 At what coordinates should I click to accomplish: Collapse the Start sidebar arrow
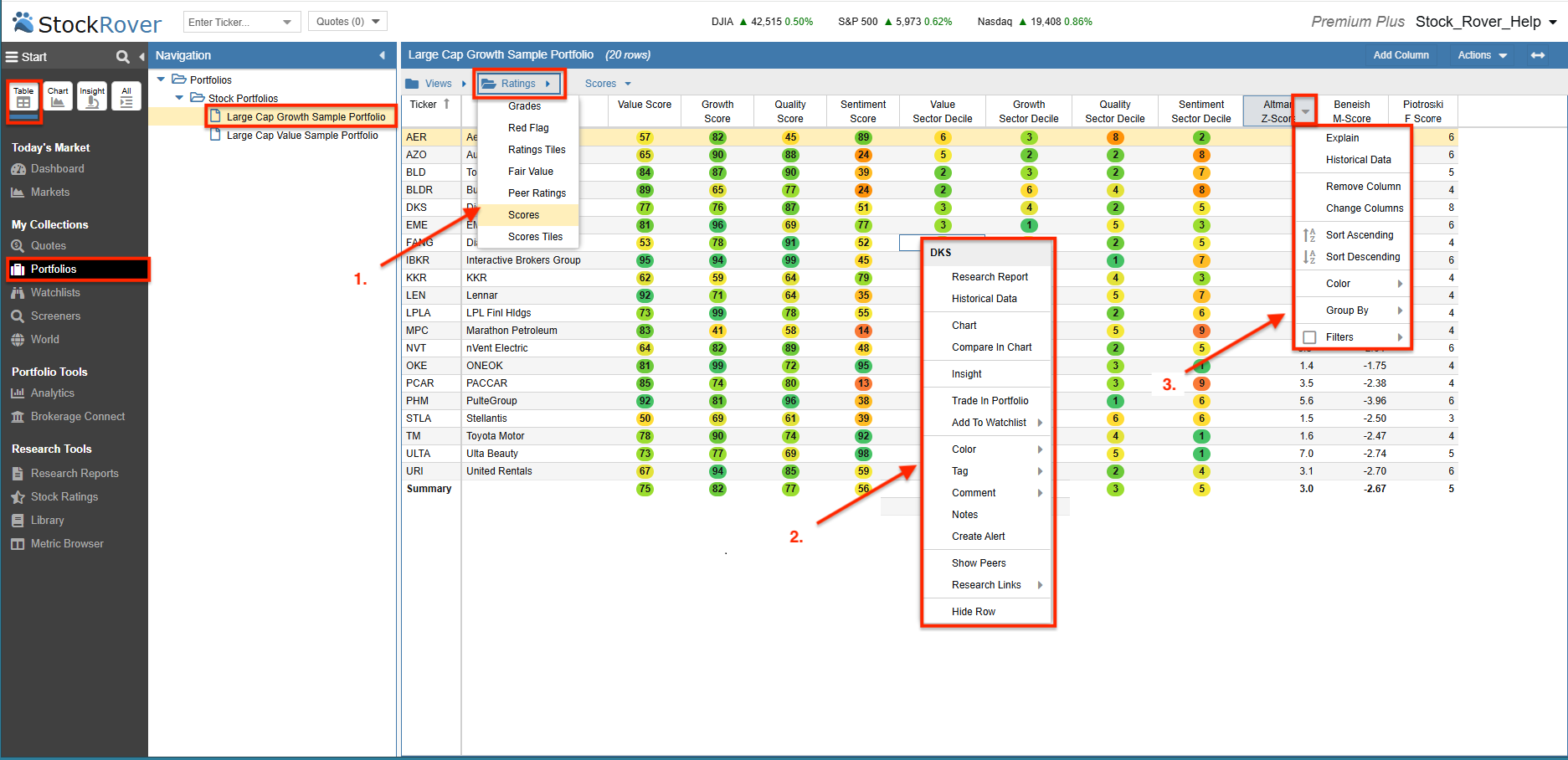[x=141, y=57]
